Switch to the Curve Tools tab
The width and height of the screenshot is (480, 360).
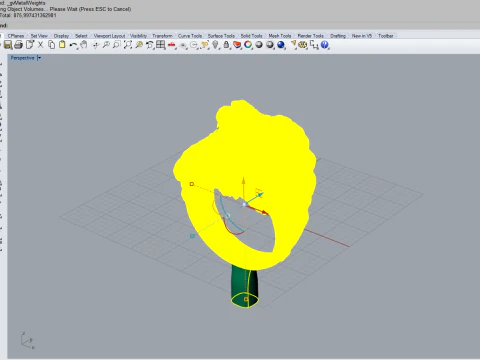coord(190,36)
